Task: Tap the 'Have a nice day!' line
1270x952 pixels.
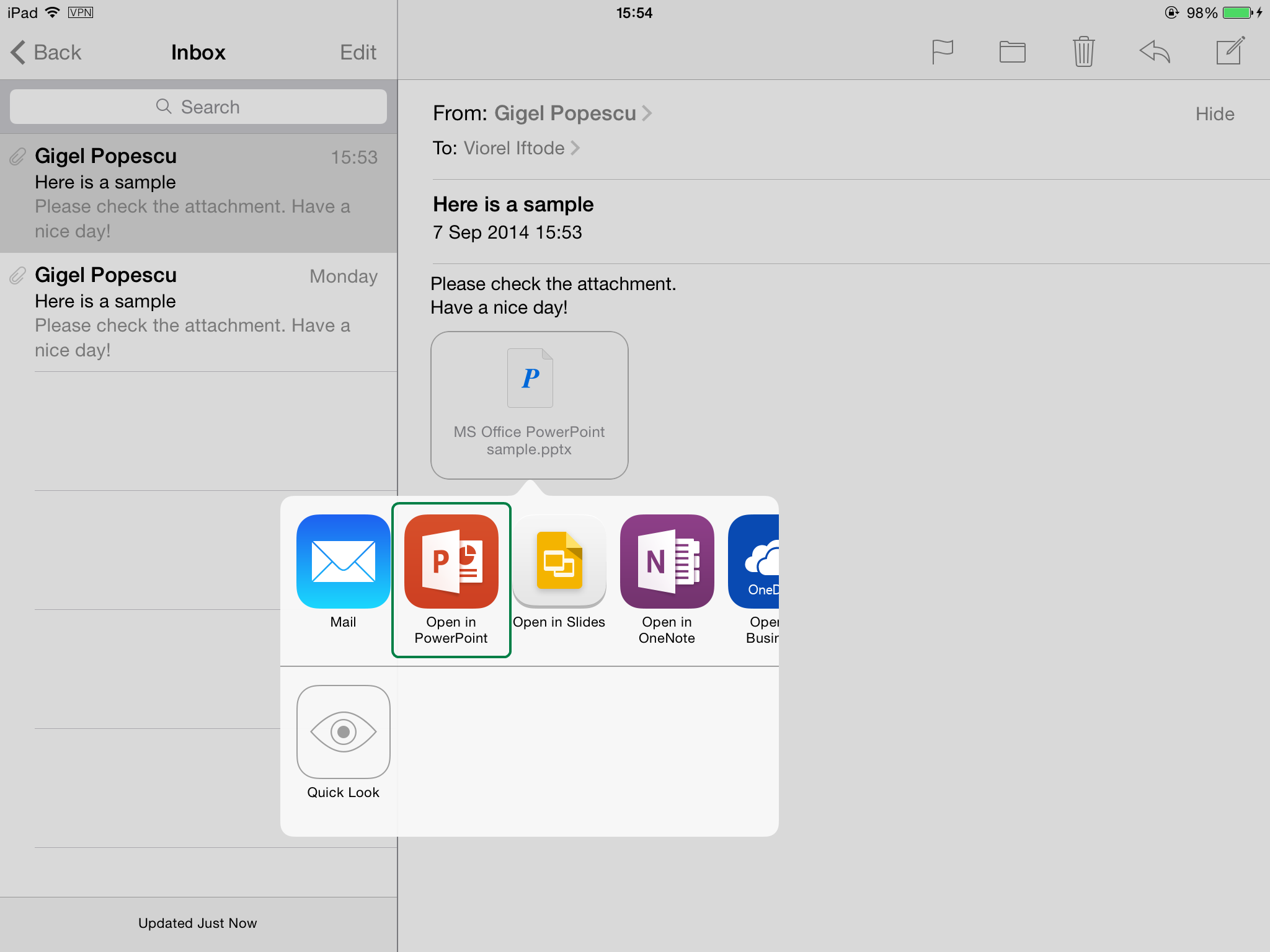Action: [x=499, y=307]
